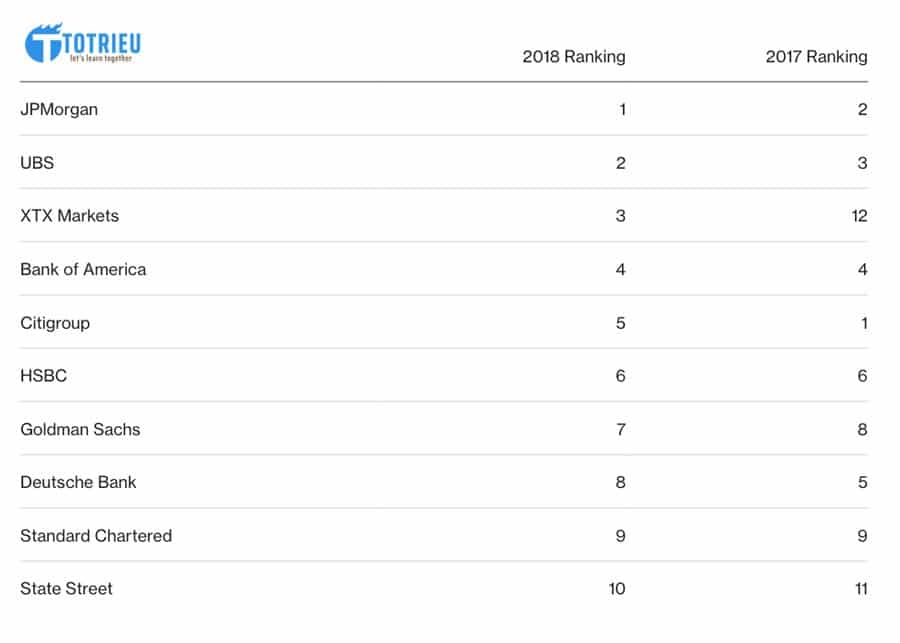
Task: Click the Bank of America name
Action: [83, 269]
